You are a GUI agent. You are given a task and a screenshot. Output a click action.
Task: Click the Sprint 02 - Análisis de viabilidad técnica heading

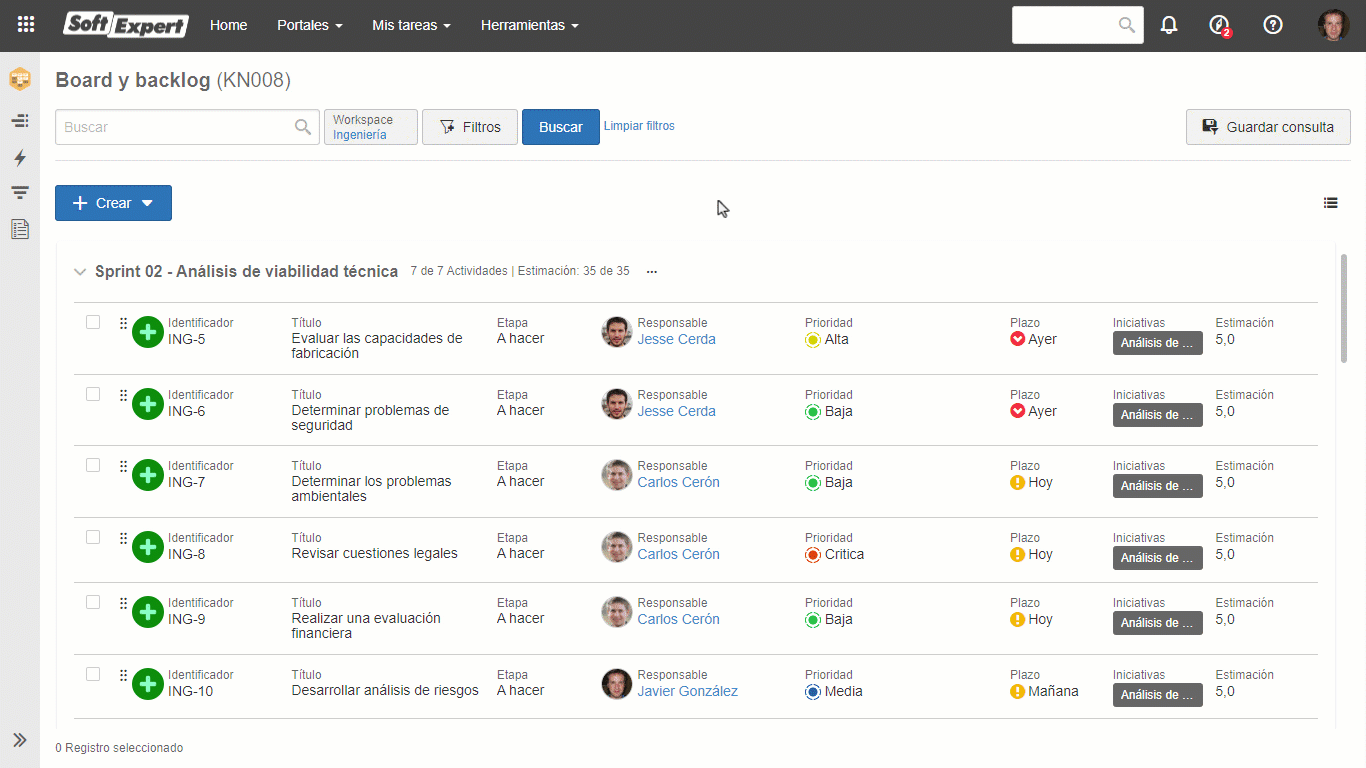(247, 272)
